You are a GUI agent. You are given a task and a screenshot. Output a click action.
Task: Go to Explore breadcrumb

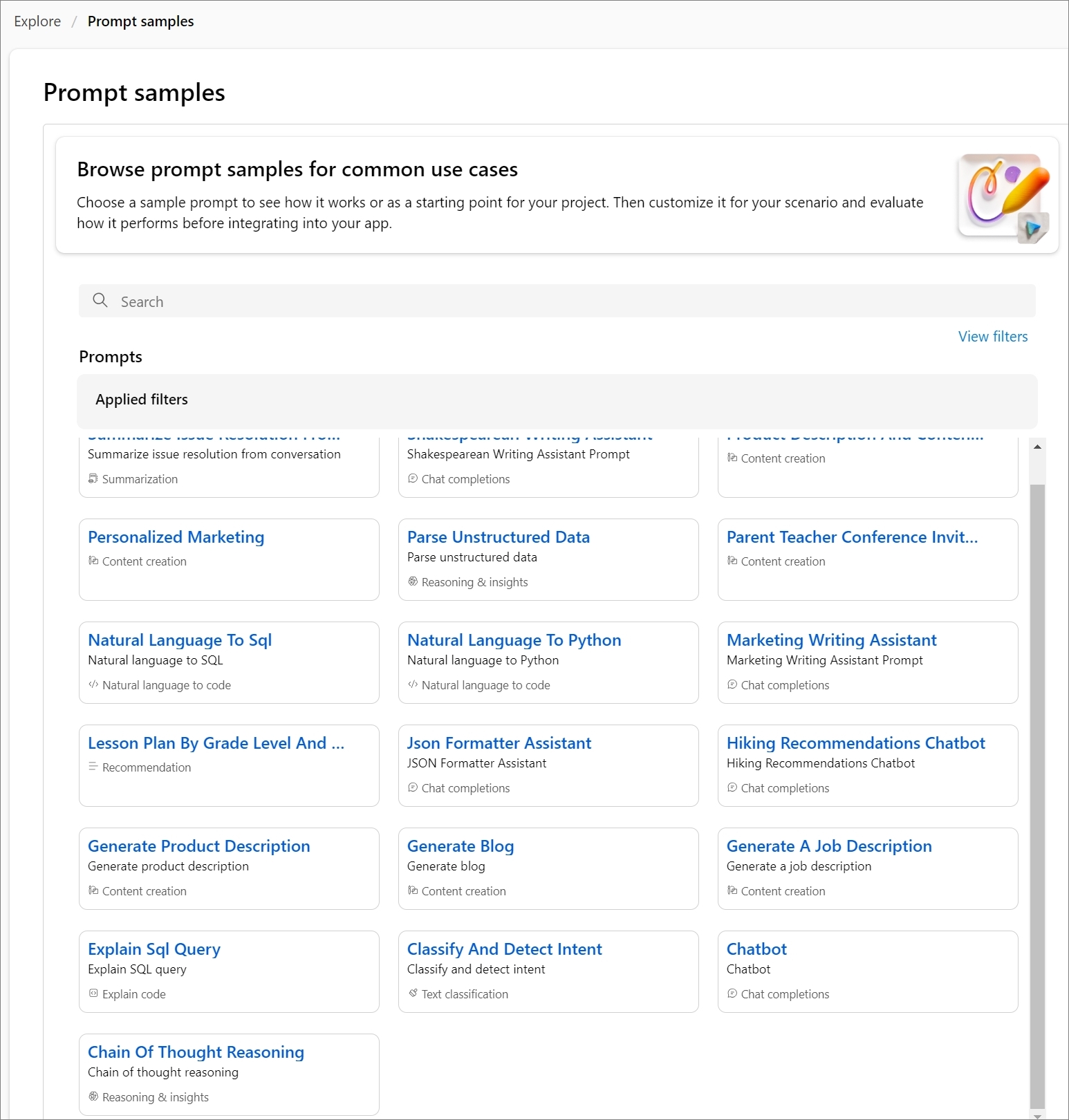pos(37,21)
